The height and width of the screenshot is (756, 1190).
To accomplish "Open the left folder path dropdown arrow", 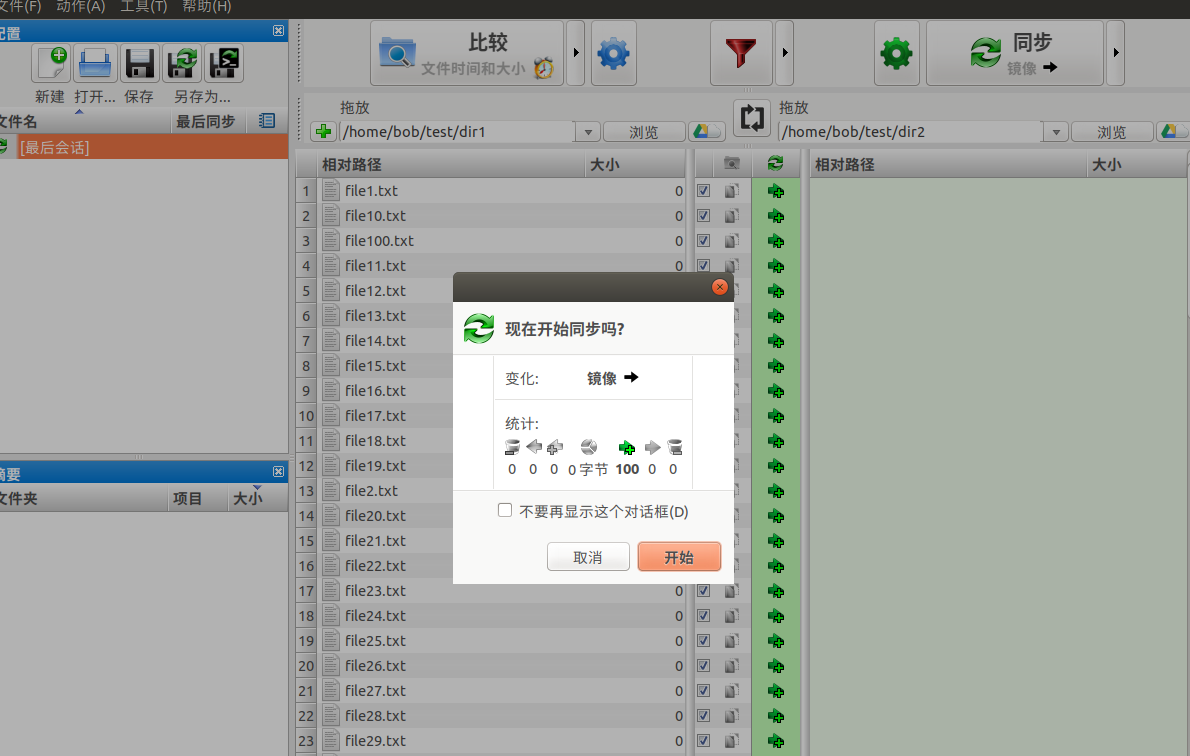I will [x=588, y=131].
